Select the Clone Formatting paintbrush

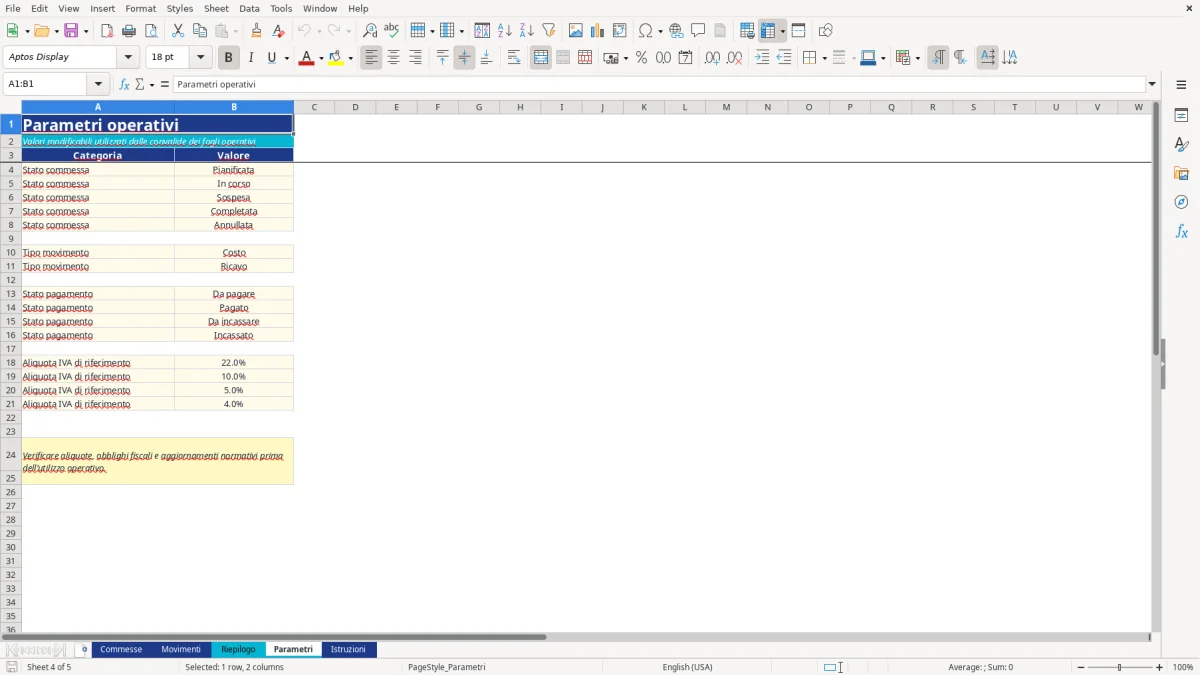coord(257,31)
